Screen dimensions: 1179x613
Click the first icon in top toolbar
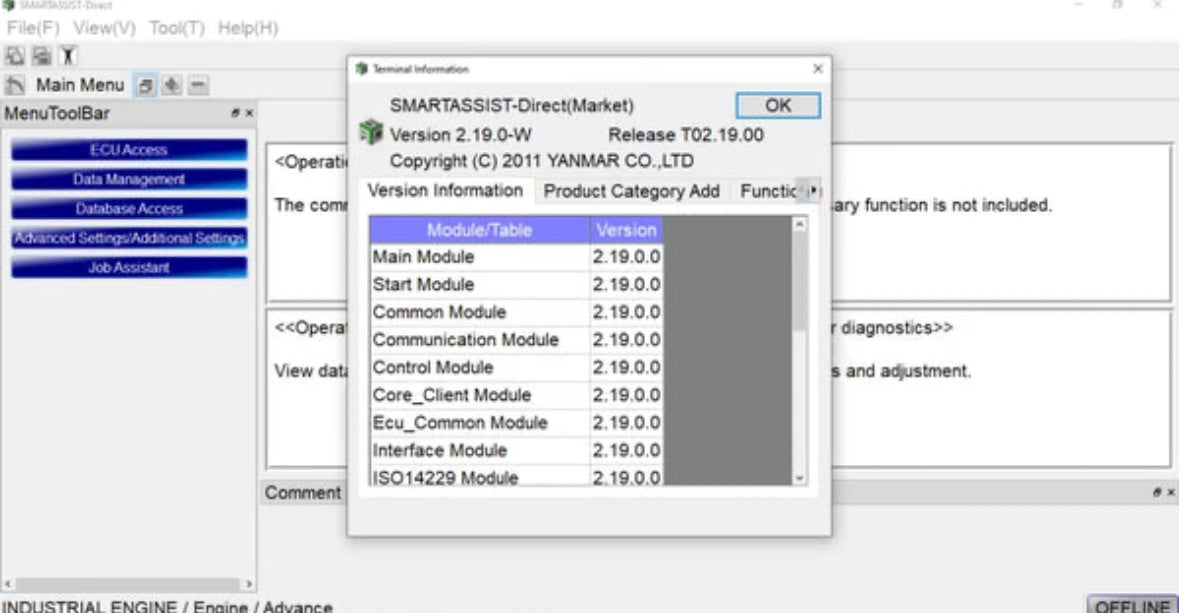click(13, 57)
